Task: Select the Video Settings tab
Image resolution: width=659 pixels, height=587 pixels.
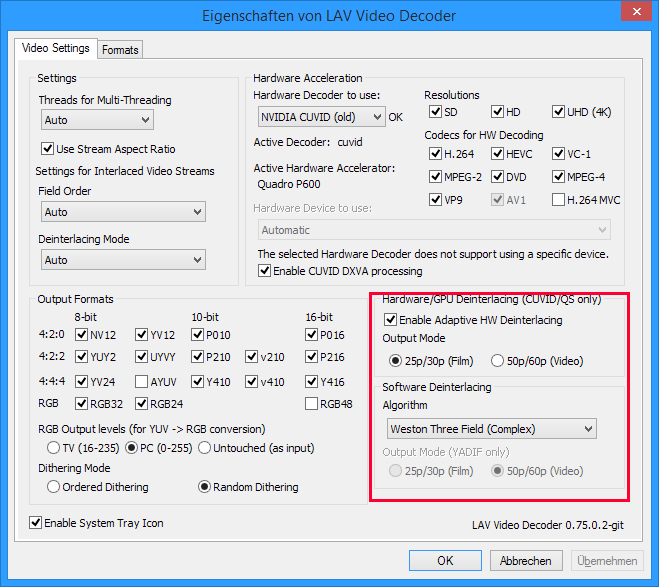Action: (x=56, y=48)
